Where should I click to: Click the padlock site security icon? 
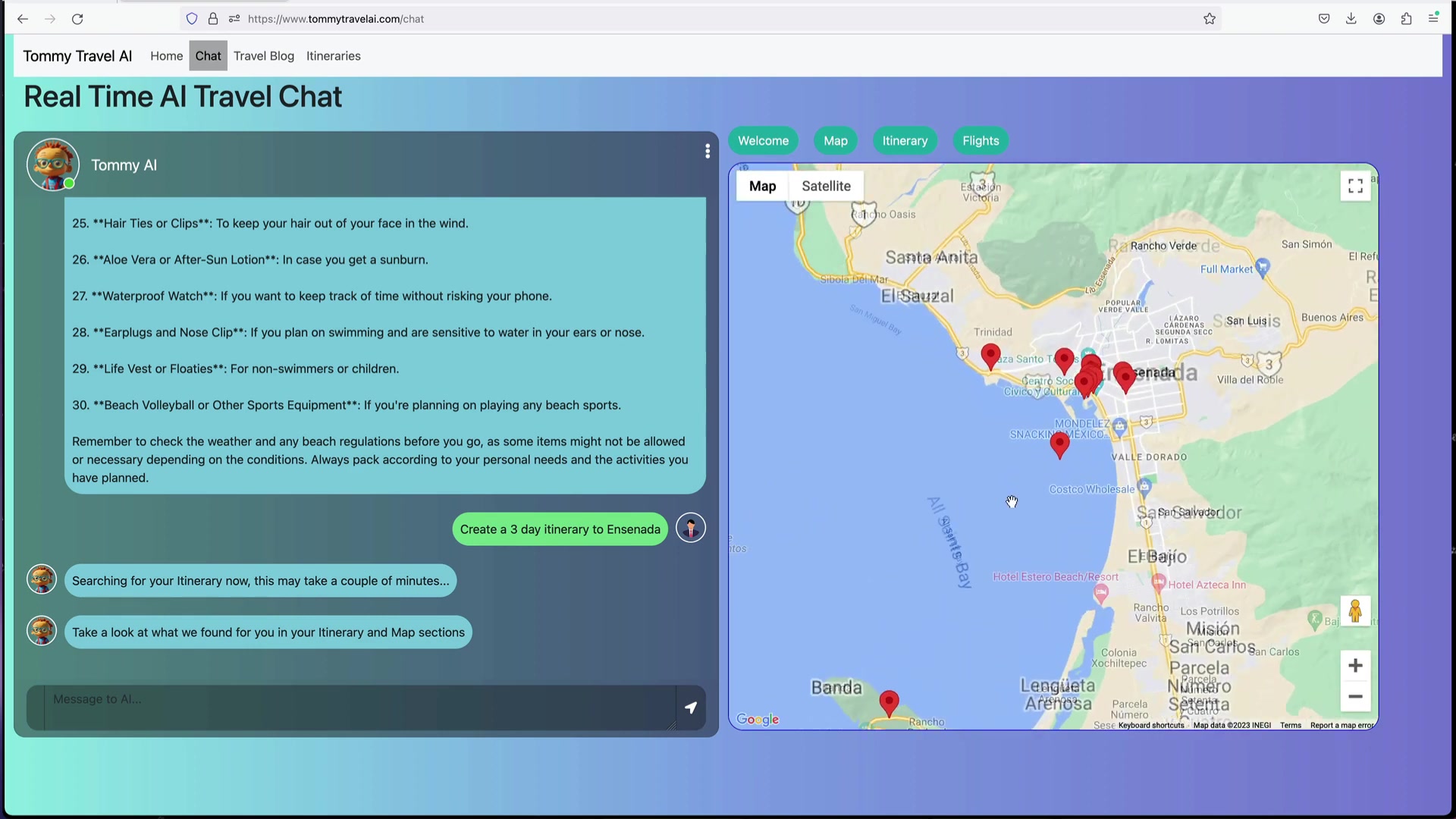click(x=213, y=19)
